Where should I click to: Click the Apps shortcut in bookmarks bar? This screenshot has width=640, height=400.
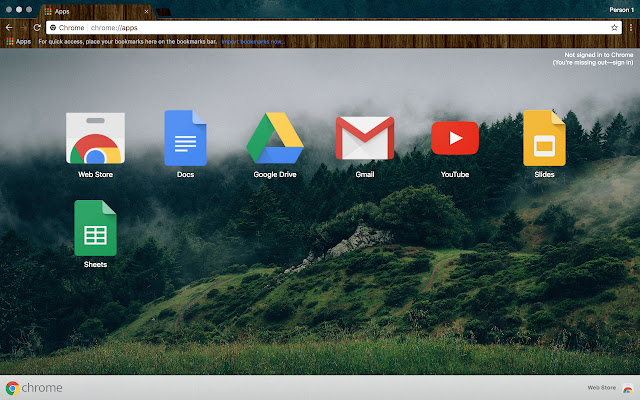18,41
